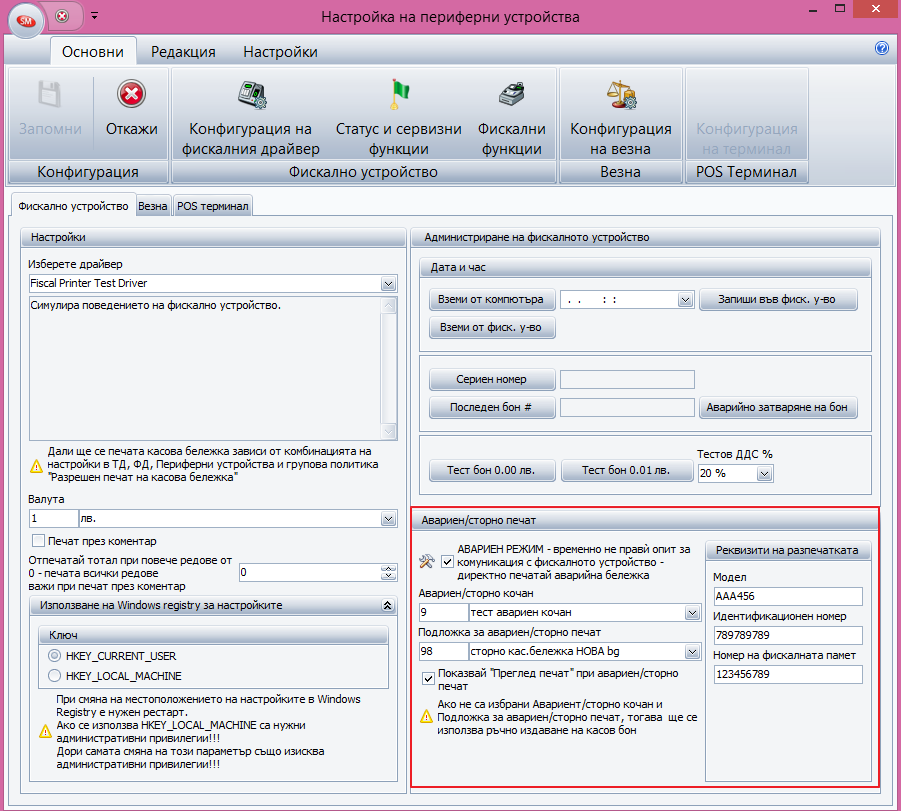Toggle the Печат през коментар checkbox
Viewport: 901px width, 811px height.
pos(38,541)
